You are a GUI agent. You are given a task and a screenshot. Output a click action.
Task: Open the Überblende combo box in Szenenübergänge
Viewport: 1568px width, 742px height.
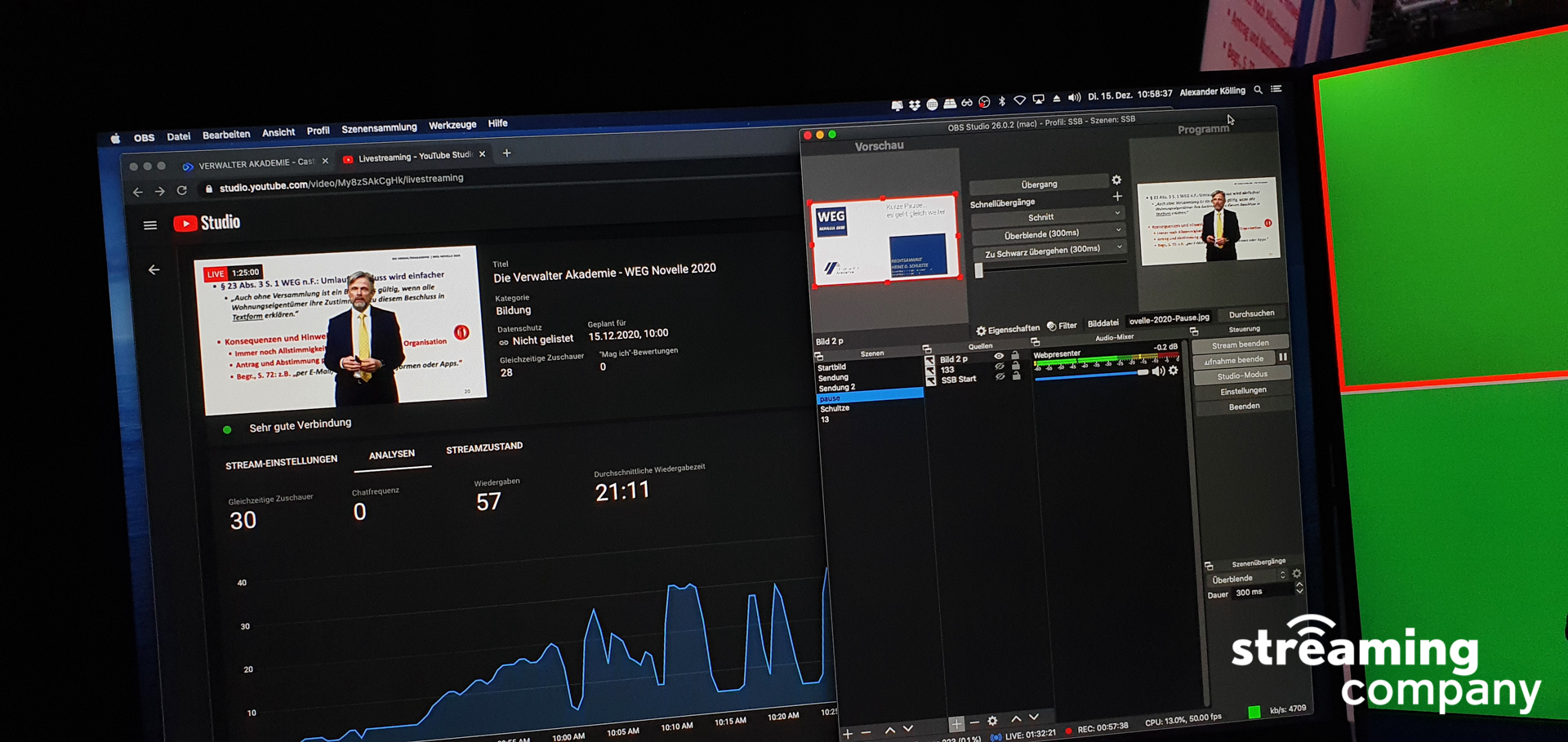(x=1247, y=578)
